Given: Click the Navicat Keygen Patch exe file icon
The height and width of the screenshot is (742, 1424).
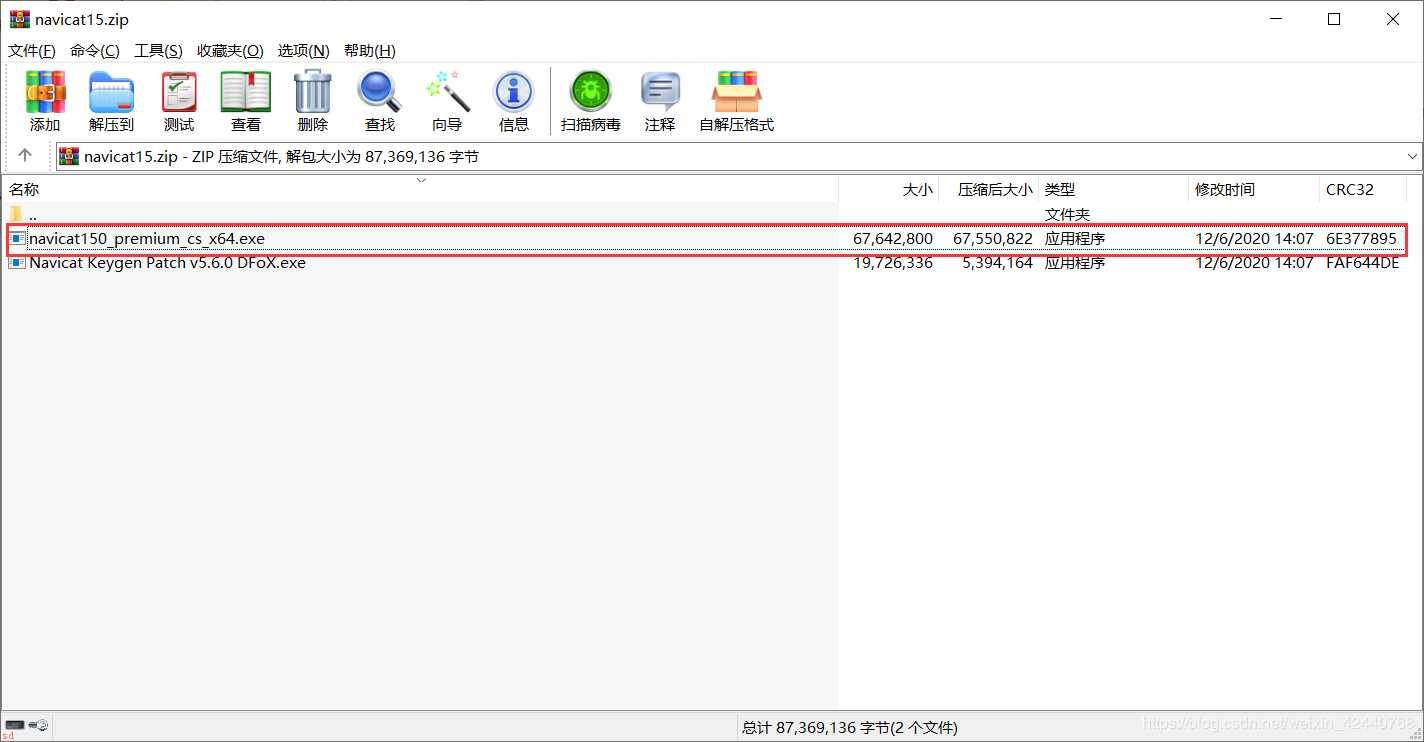Looking at the screenshot, I should point(17,263).
